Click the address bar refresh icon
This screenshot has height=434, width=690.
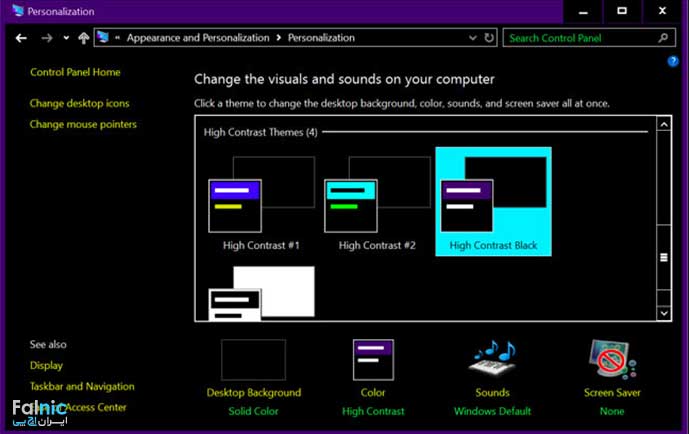(489, 38)
